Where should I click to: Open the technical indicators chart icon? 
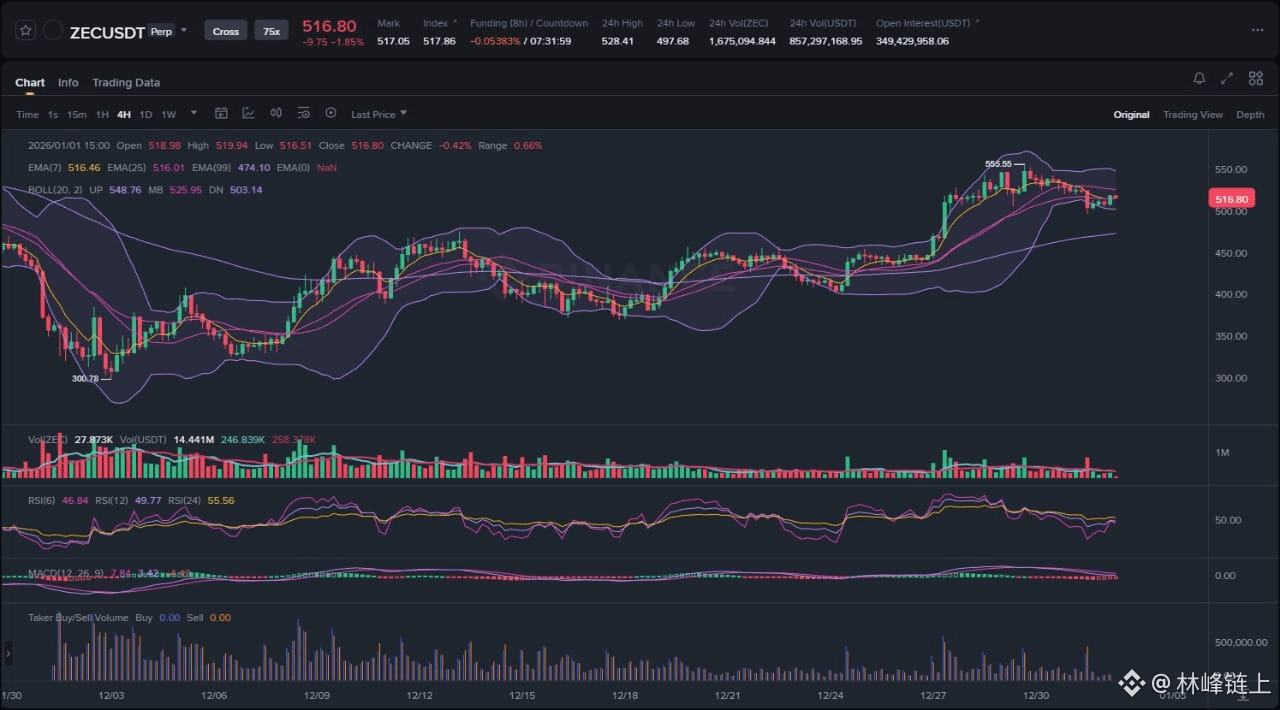coord(248,114)
